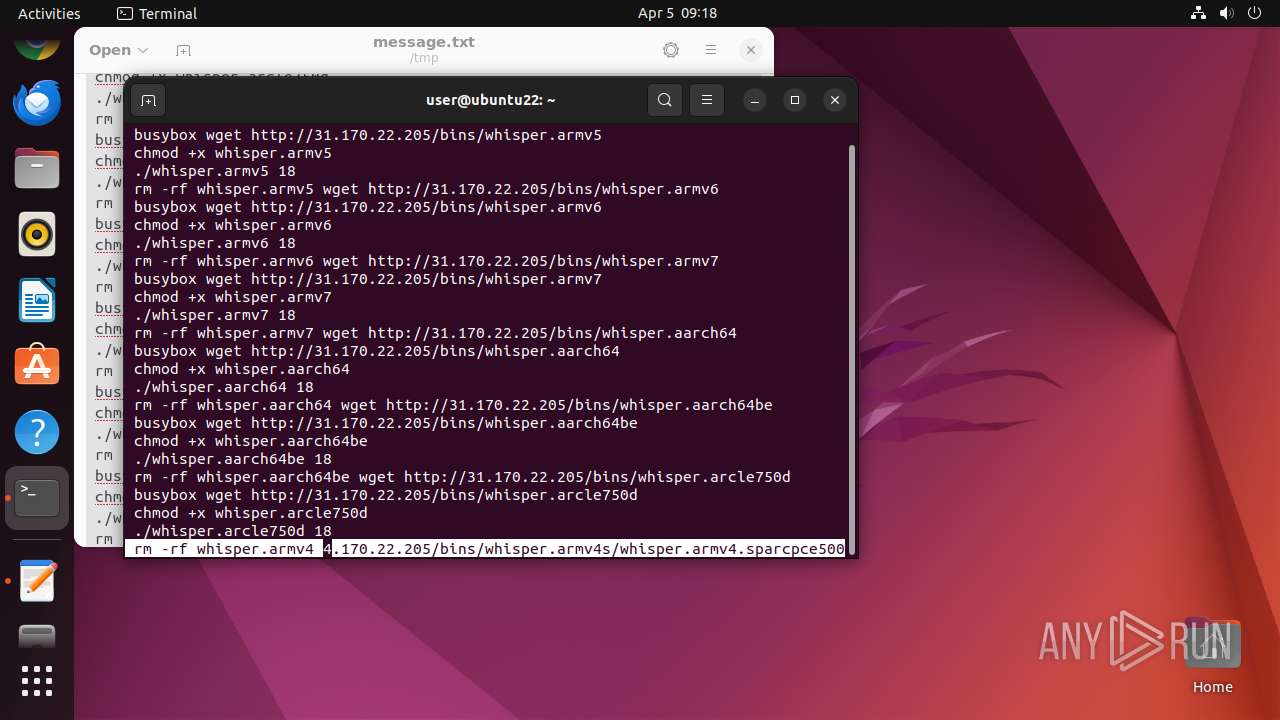This screenshot has height=720, width=1280.
Task: Click line 'busybox wget ...whisper.armv7'
Action: tap(368, 279)
